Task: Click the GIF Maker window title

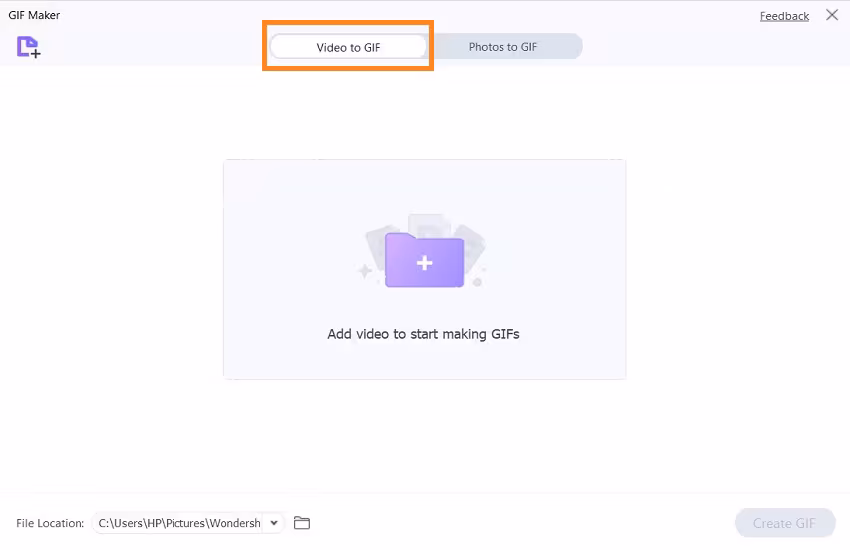Action: [34, 15]
